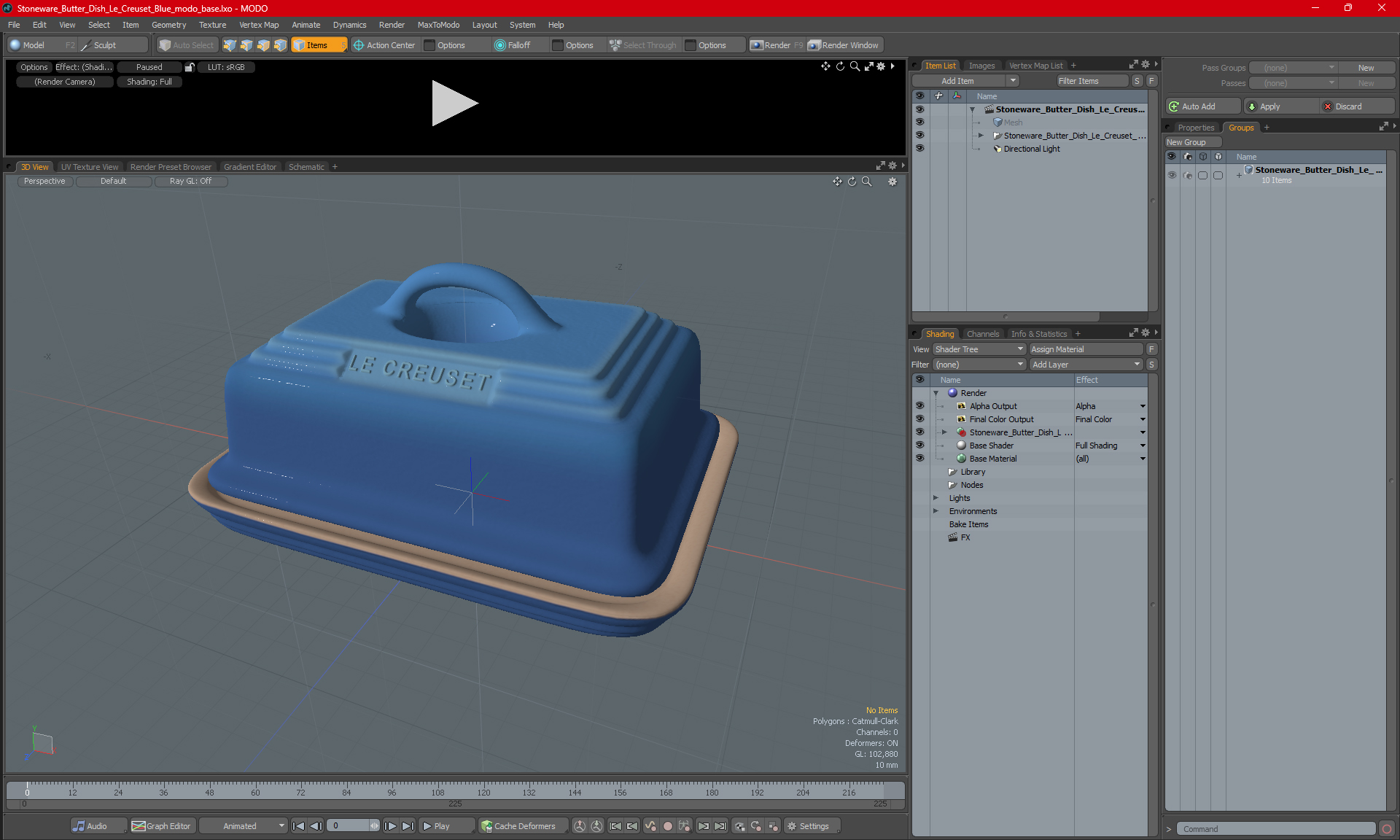Click 3D view pan/move icon
The width and height of the screenshot is (1400, 840).
pos(837,182)
